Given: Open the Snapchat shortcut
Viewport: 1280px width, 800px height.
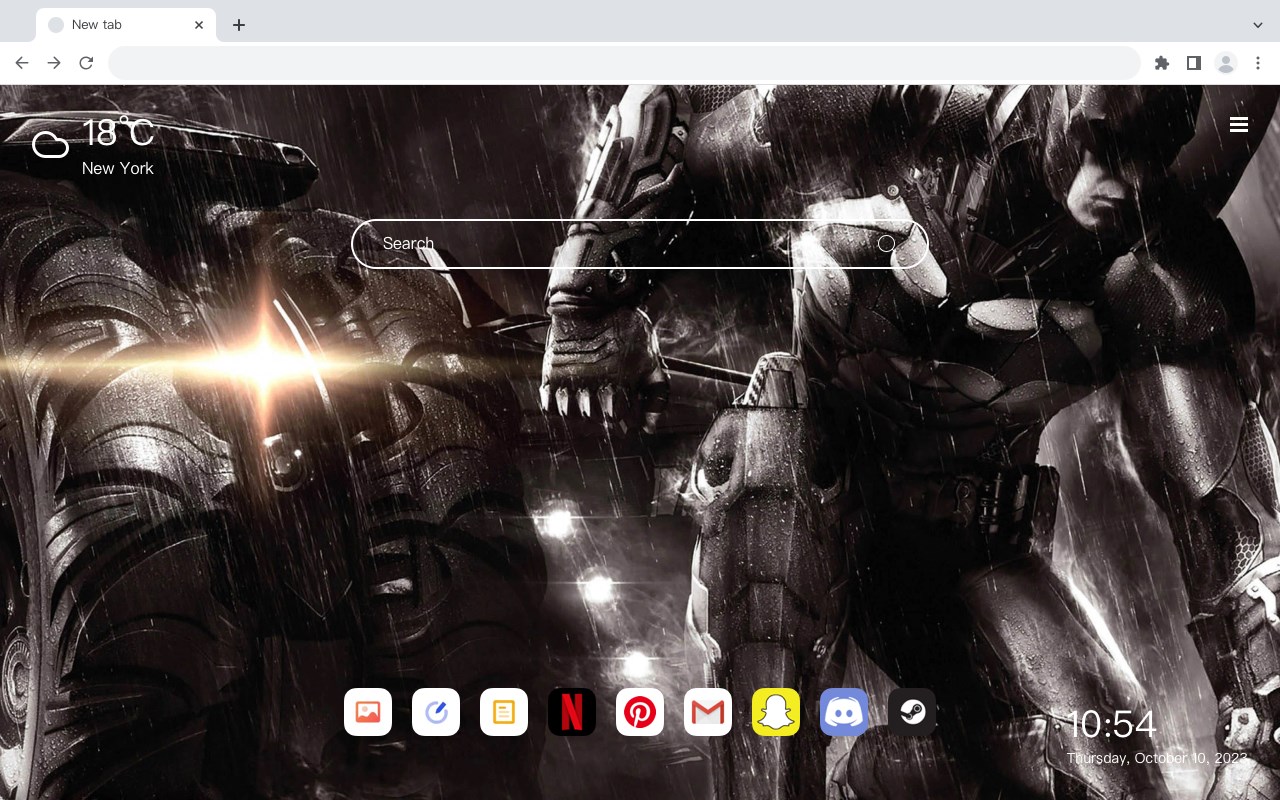Looking at the screenshot, I should point(776,712).
